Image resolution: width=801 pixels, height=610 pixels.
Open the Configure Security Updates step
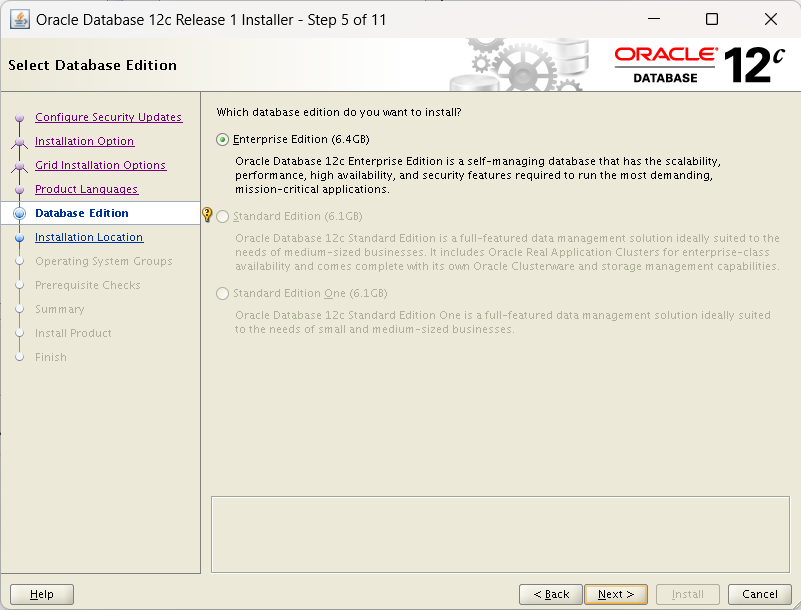(x=108, y=117)
